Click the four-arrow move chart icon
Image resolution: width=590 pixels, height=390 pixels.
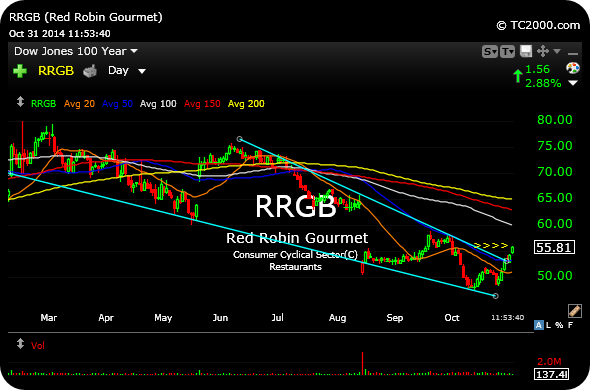543,51
